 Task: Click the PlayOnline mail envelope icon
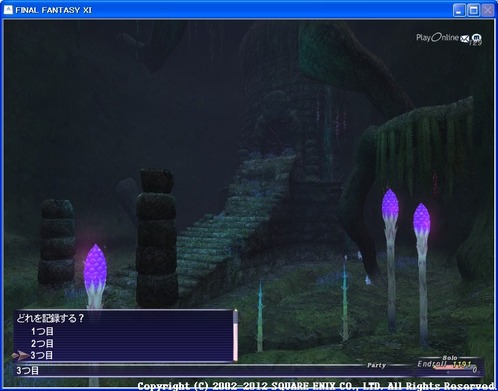(465, 39)
